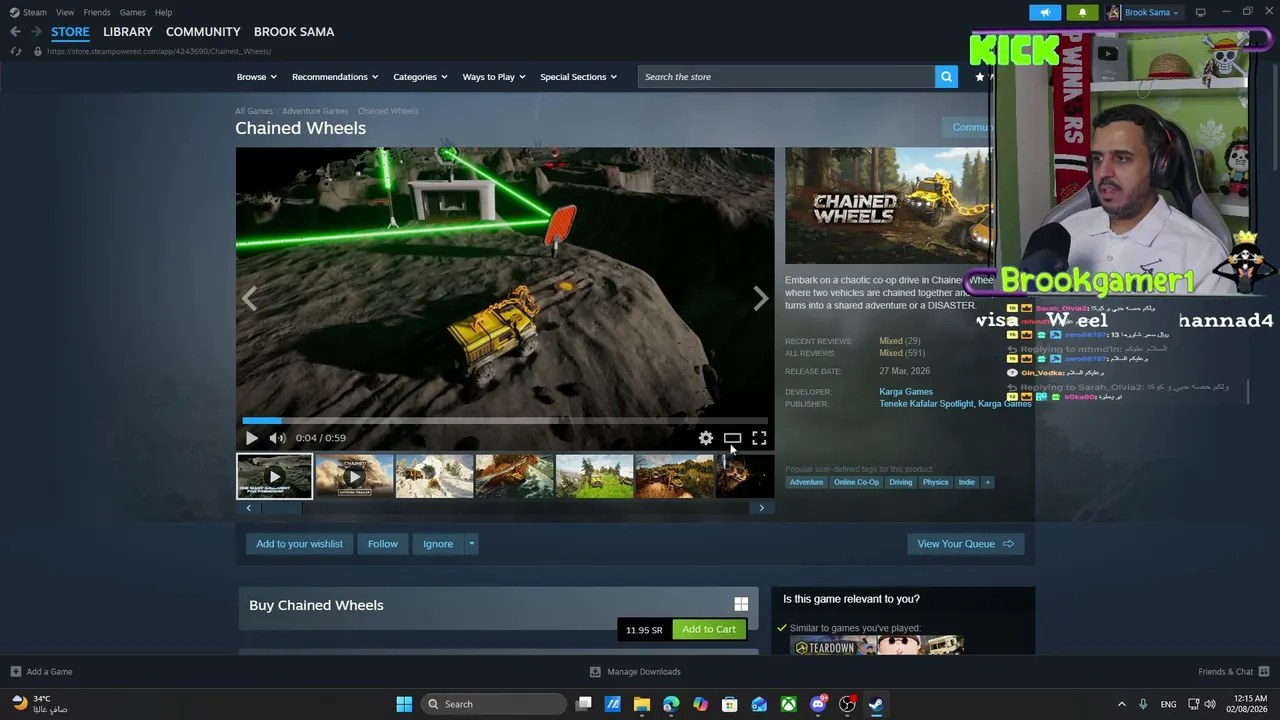The image size is (1280, 720).
Task: Click View Your Queue button
Action: click(965, 544)
